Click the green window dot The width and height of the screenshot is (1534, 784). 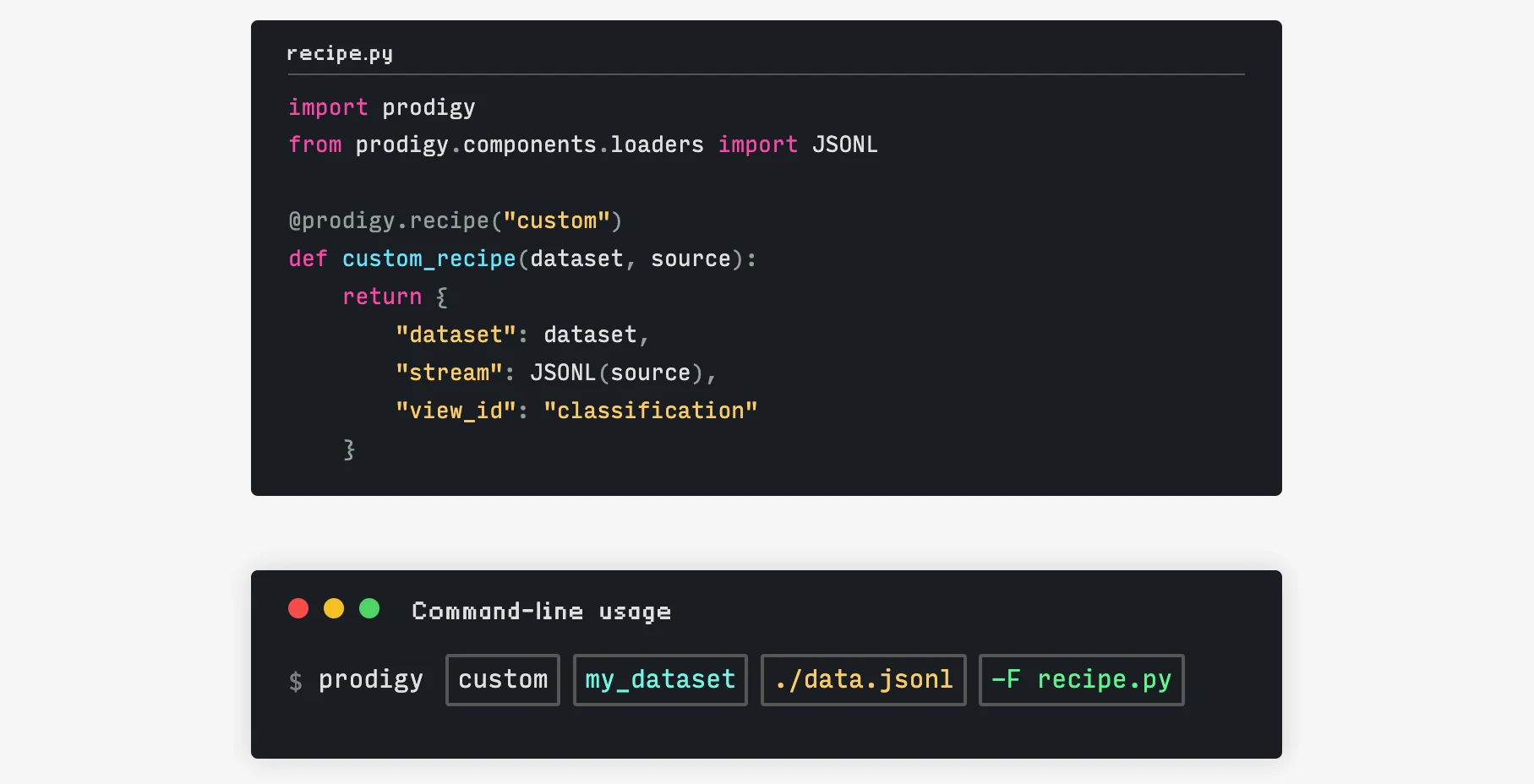(369, 608)
